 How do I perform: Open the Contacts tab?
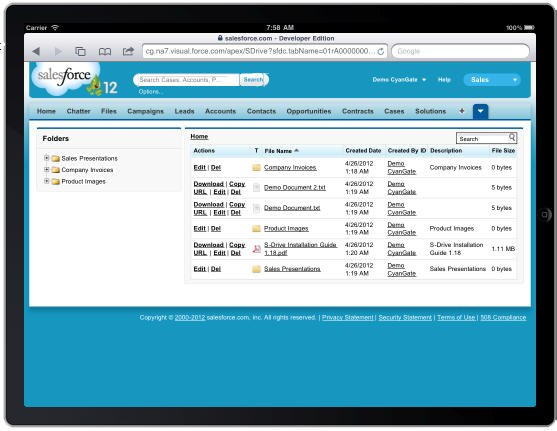(x=261, y=111)
